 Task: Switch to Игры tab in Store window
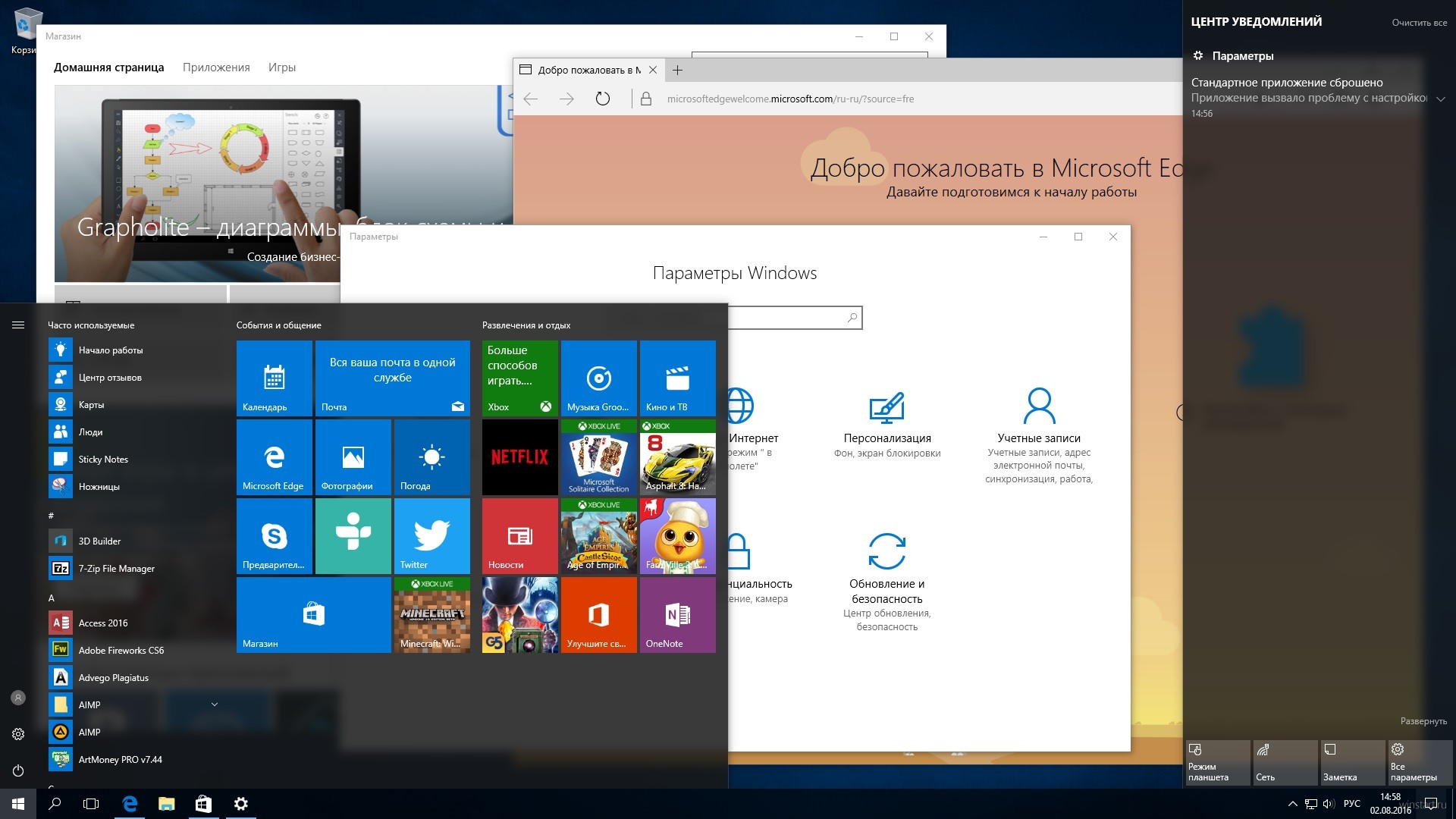(x=282, y=67)
